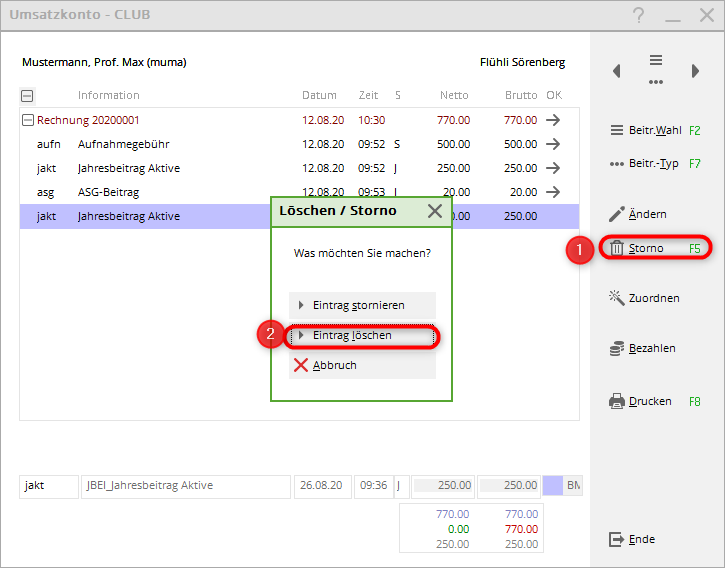Click the Bezahlen coins icon
This screenshot has height=568, width=725.
point(617,348)
